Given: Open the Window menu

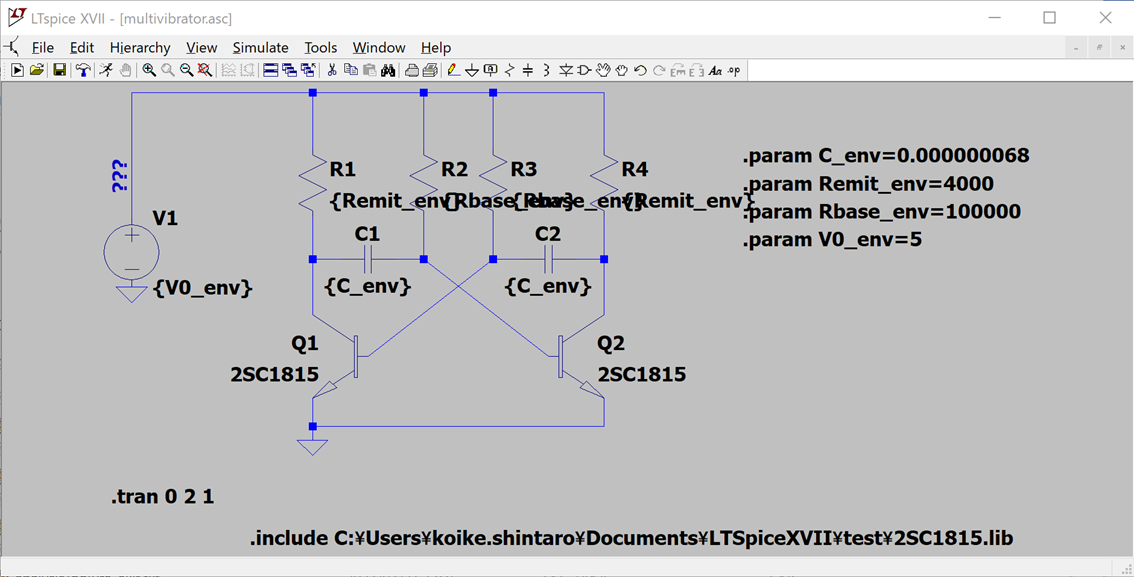Looking at the screenshot, I should click(379, 48).
